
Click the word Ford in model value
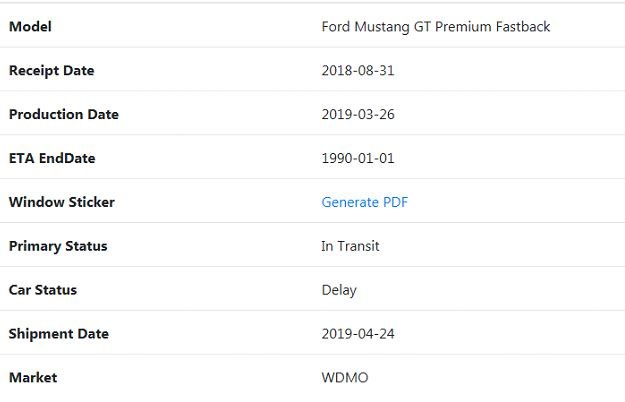click(x=336, y=26)
